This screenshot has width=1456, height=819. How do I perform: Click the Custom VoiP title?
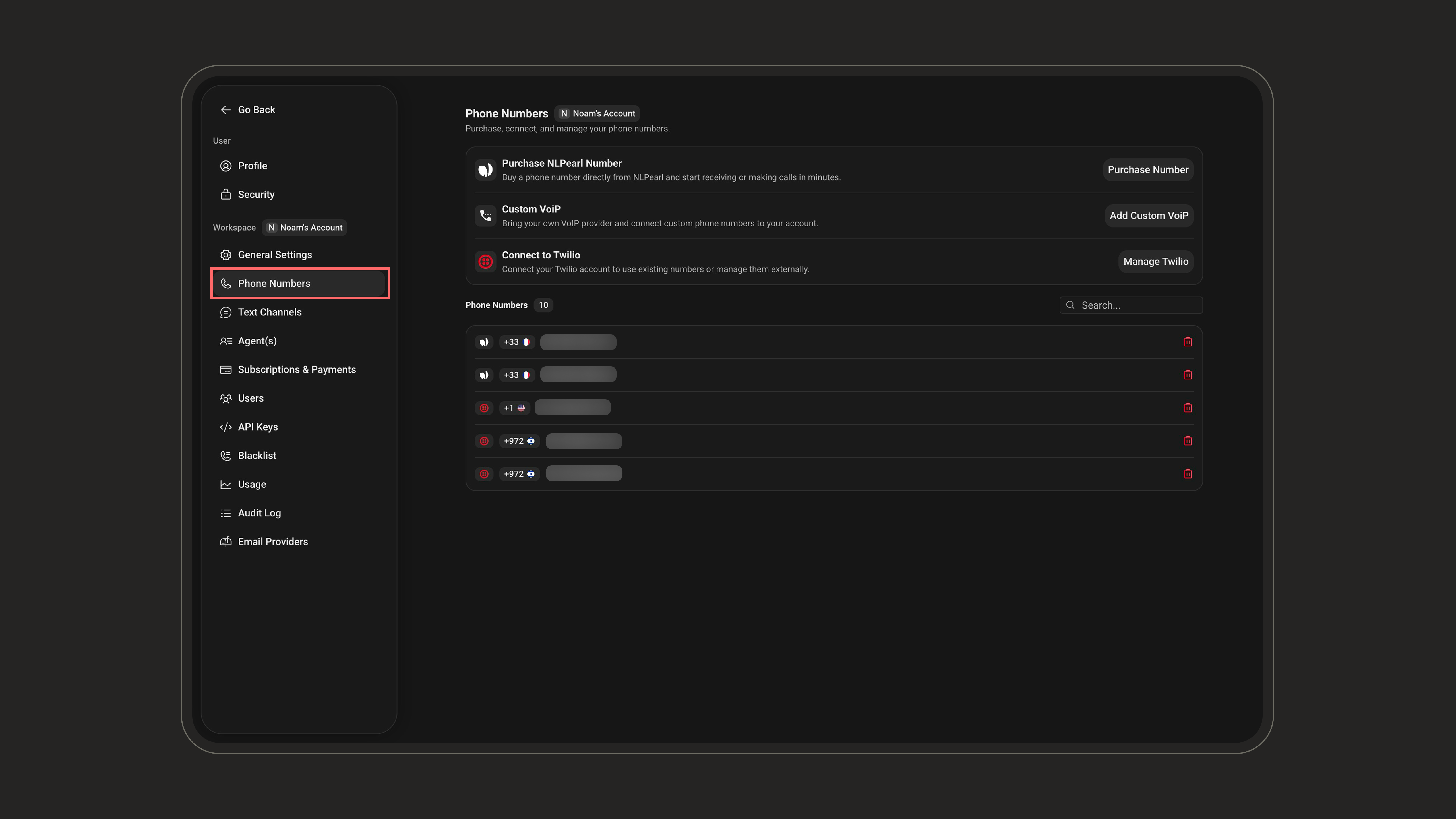click(531, 209)
